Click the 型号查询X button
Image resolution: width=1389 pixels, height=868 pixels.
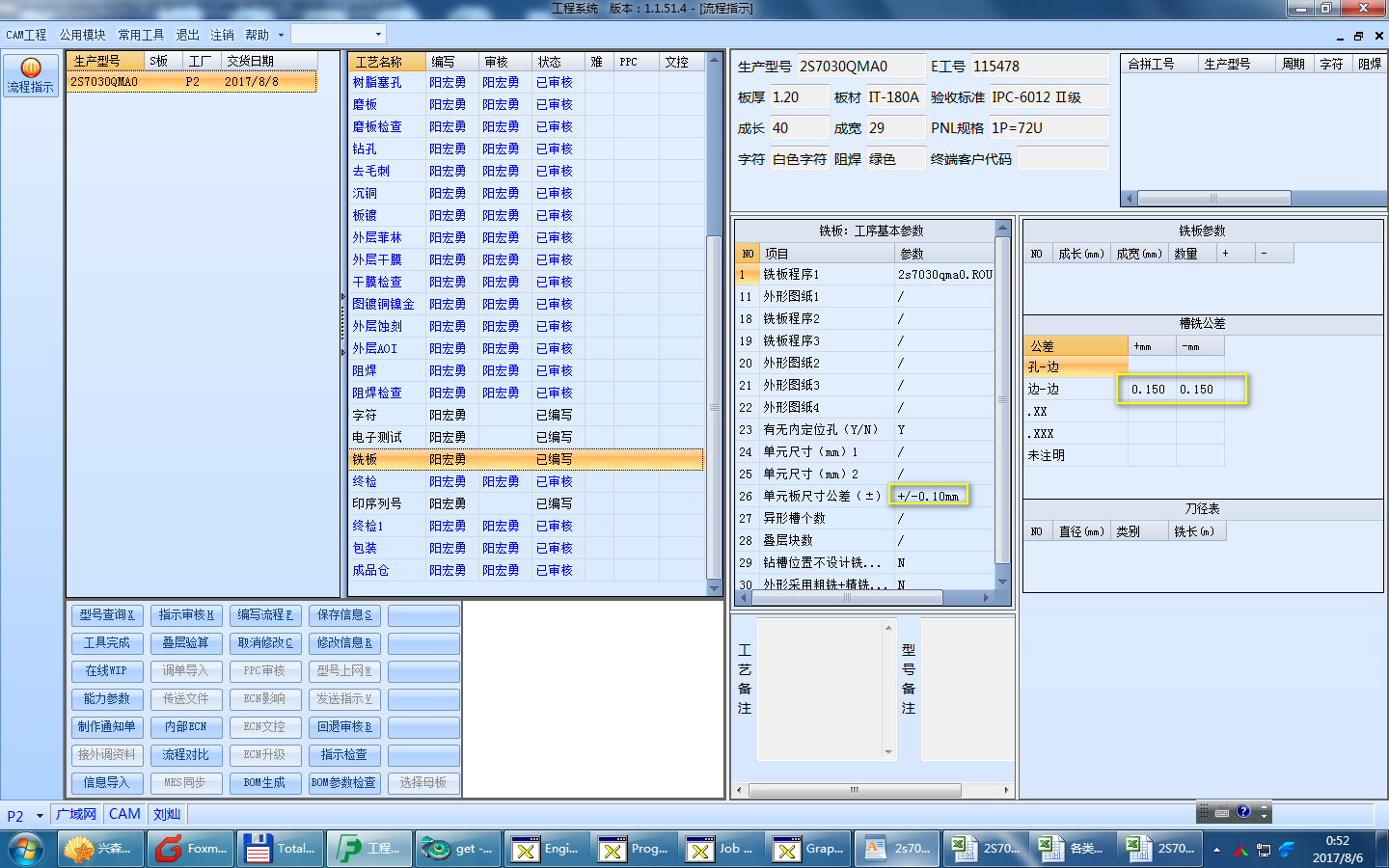tap(107, 614)
